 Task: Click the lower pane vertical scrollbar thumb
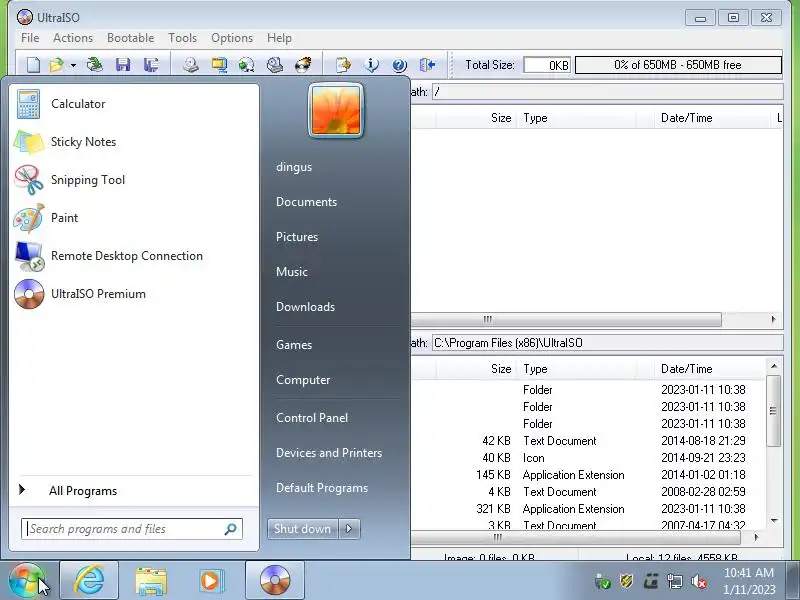(773, 411)
